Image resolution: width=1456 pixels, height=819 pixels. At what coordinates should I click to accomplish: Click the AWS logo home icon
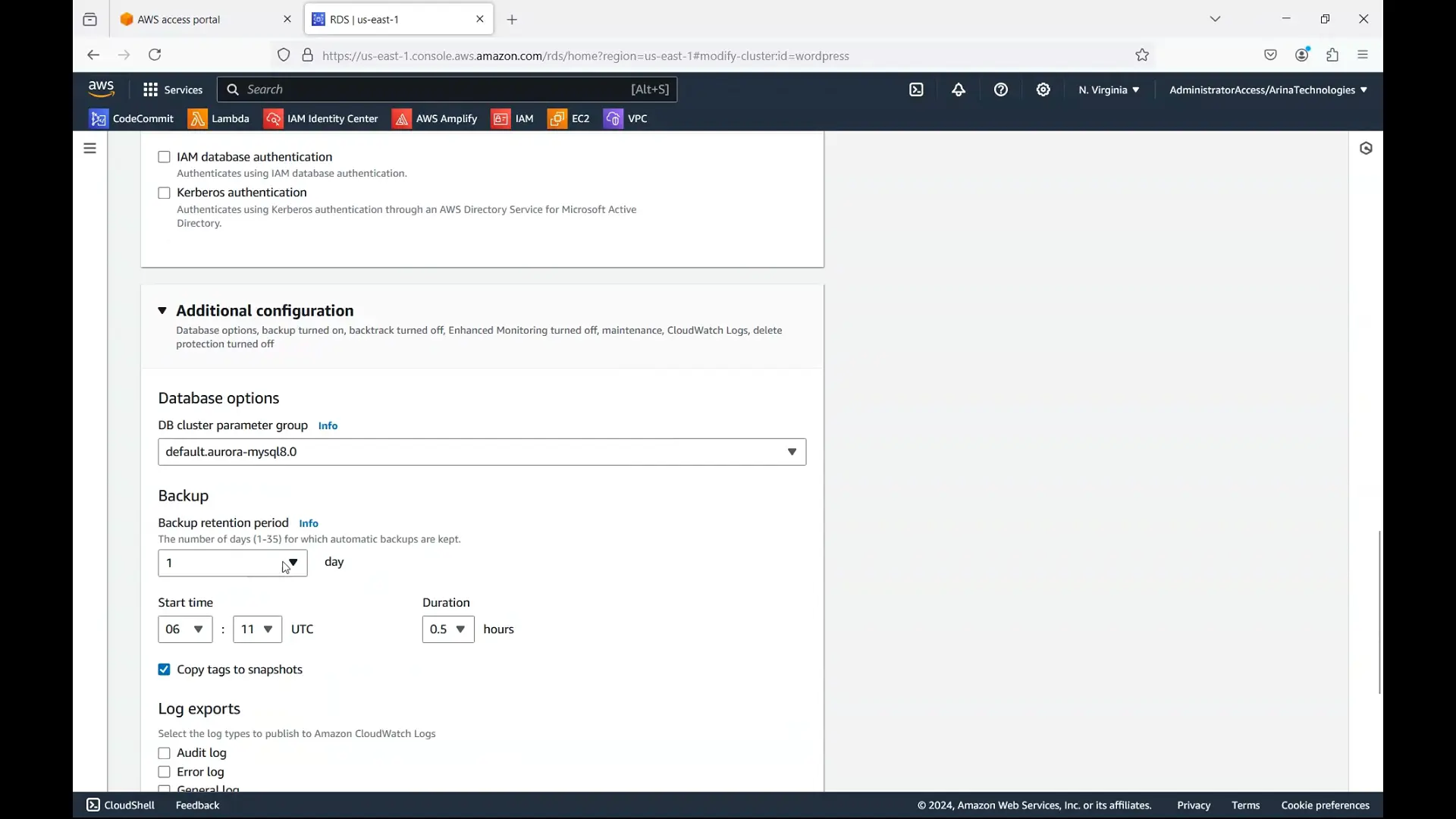click(102, 89)
